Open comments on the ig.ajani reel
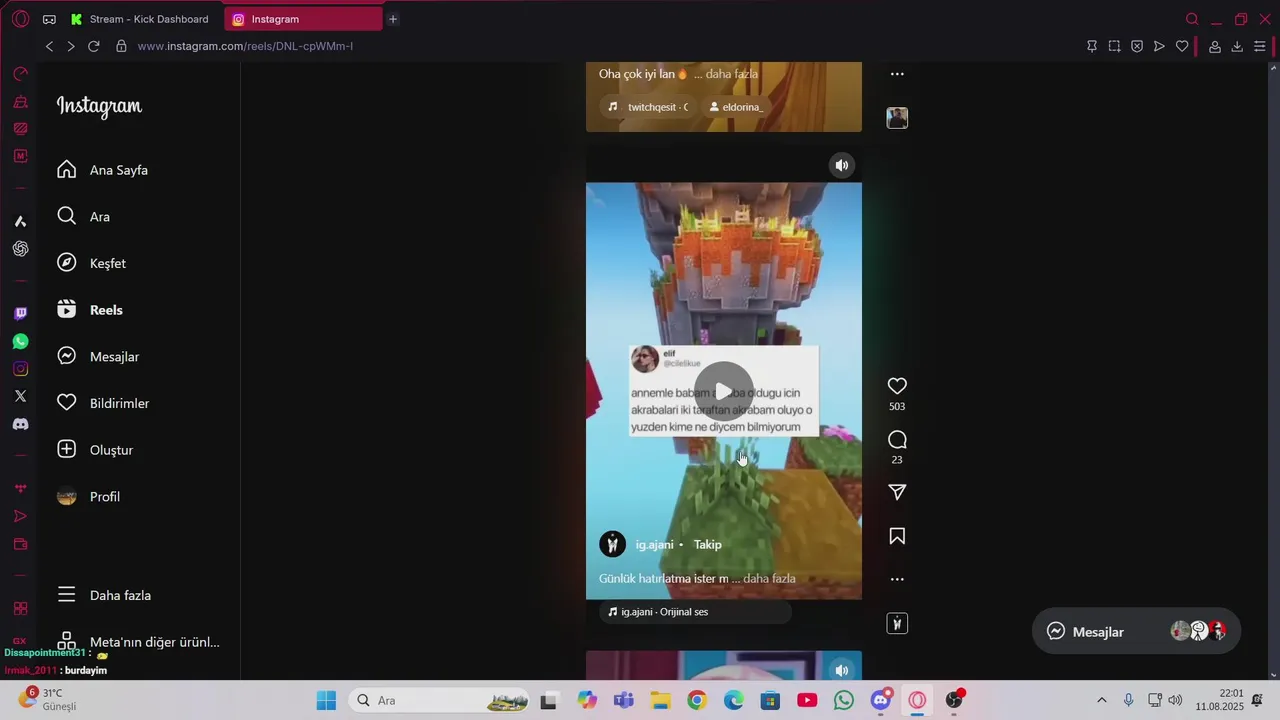 pos(897,440)
